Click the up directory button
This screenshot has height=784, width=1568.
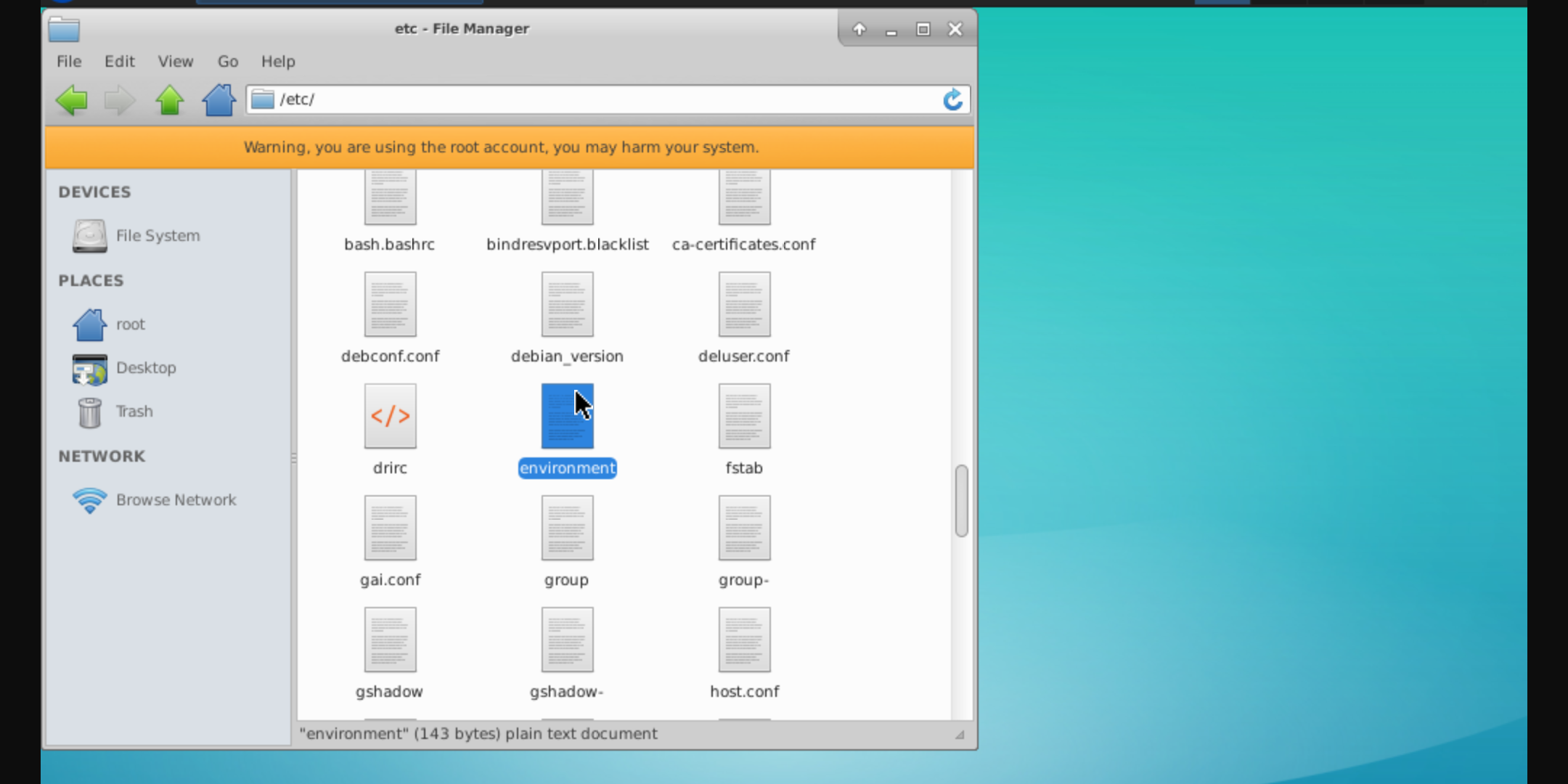[x=169, y=98]
